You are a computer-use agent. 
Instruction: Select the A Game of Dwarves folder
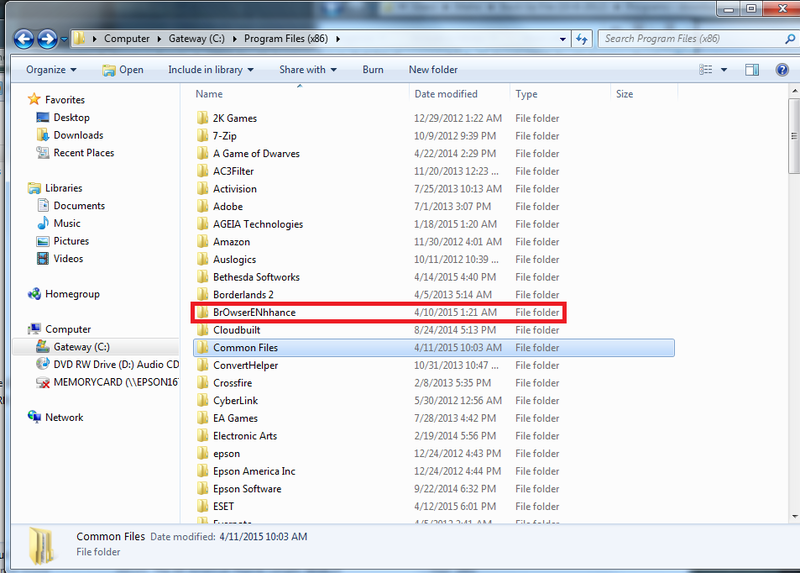434,154
